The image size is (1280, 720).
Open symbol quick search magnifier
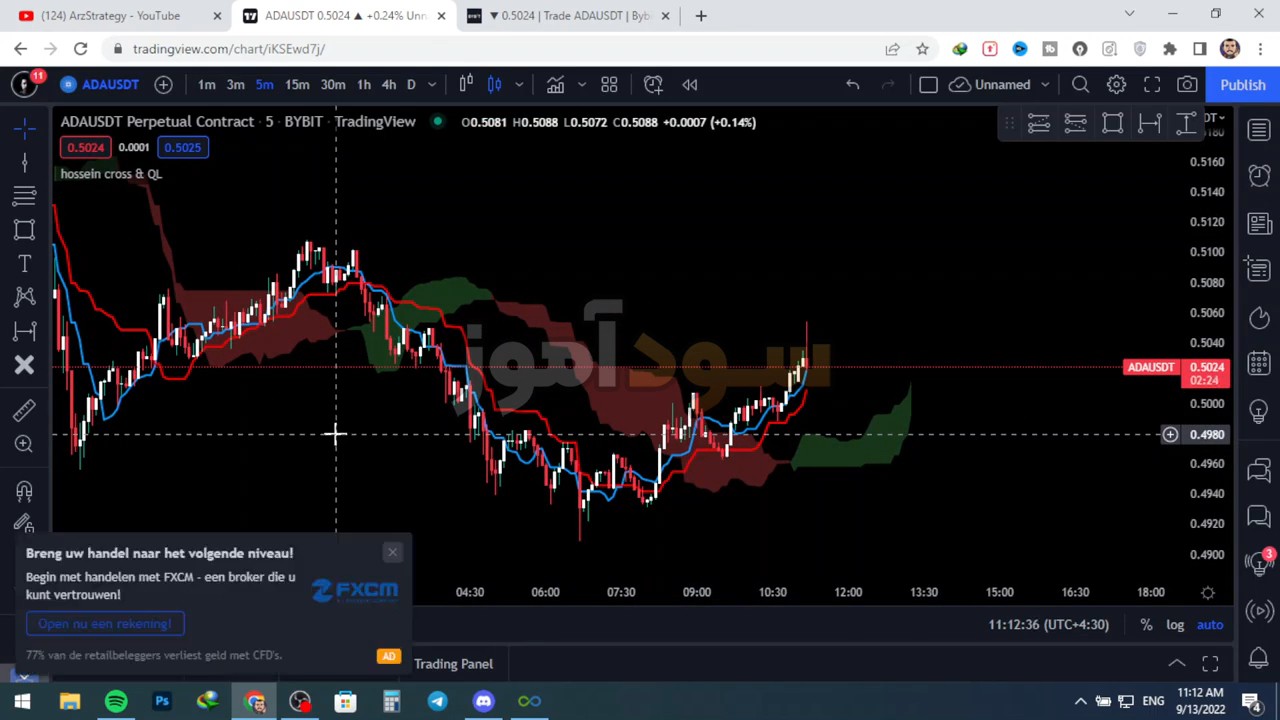point(1081,85)
